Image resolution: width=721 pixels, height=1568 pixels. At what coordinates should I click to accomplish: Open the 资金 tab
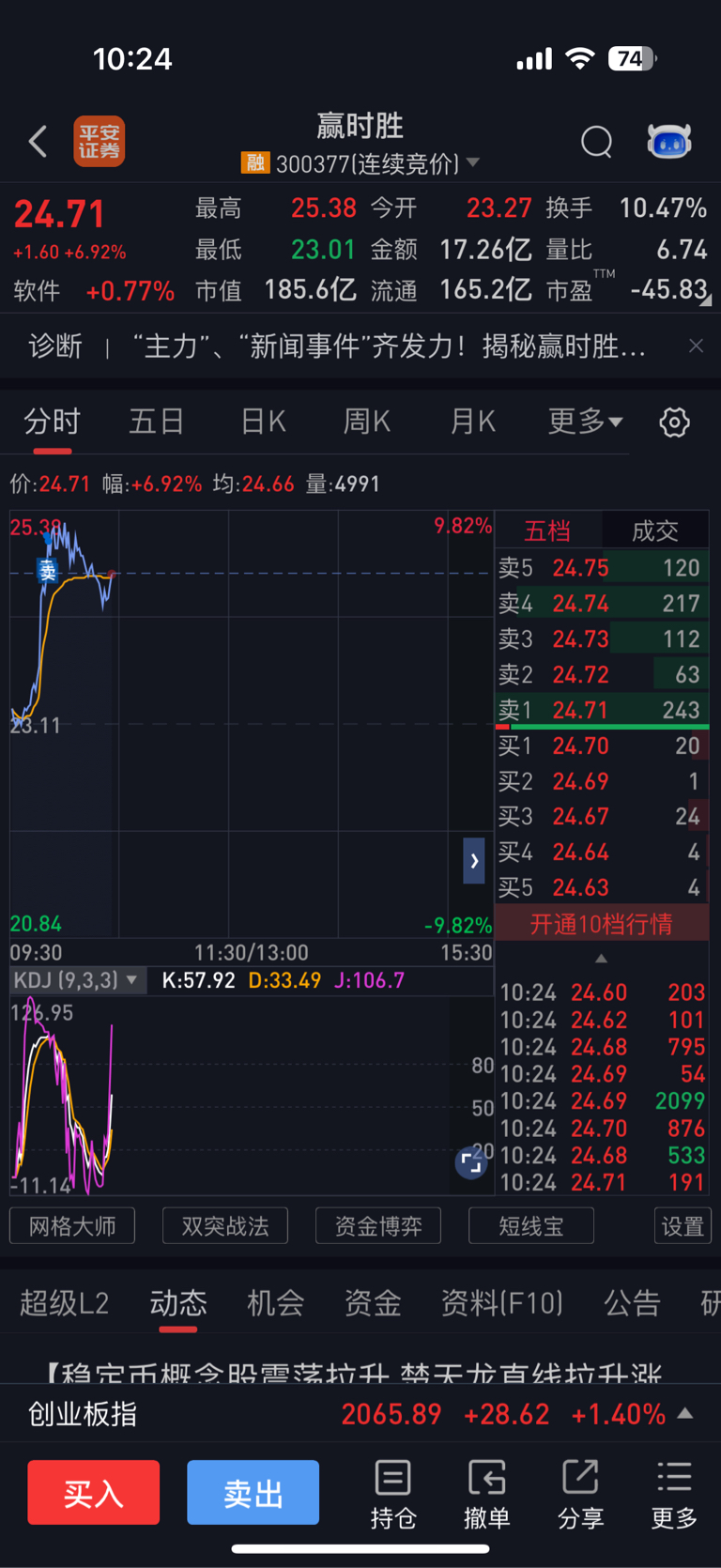pos(373,1303)
